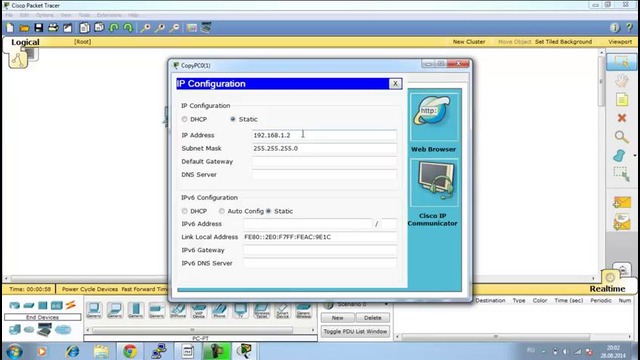Click the Viewport button
Screen dimensions: 640x360
tap(620, 42)
